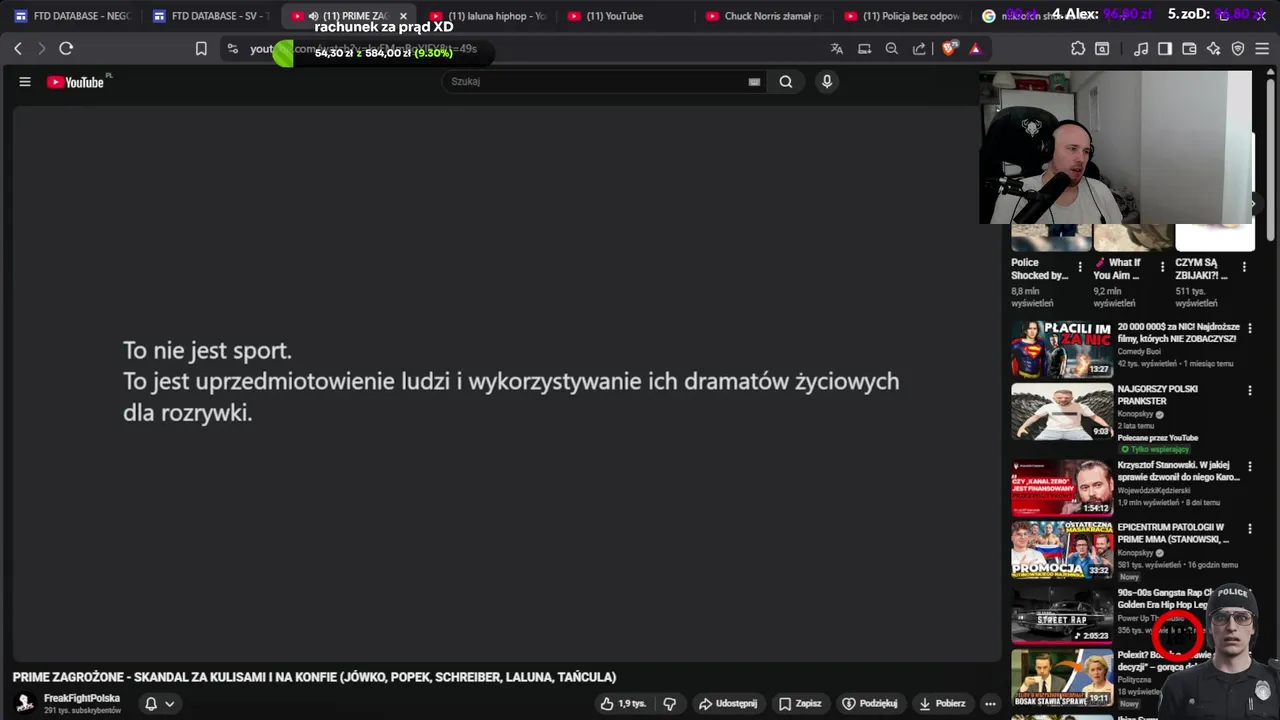Open 'NAJGORSZY POLSKI PRANKSTER' video title
This screenshot has width=1280, height=720.
[1157, 395]
